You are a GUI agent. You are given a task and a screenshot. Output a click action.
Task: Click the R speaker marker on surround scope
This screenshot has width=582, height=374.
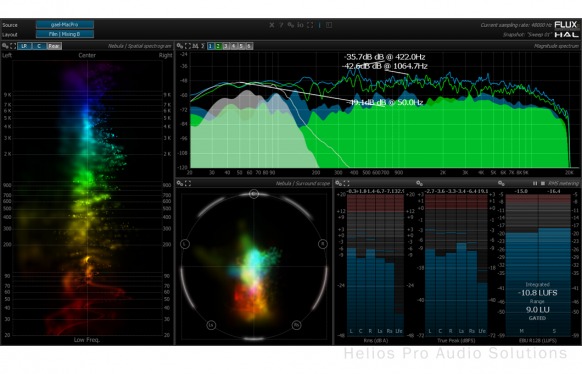tap(323, 244)
